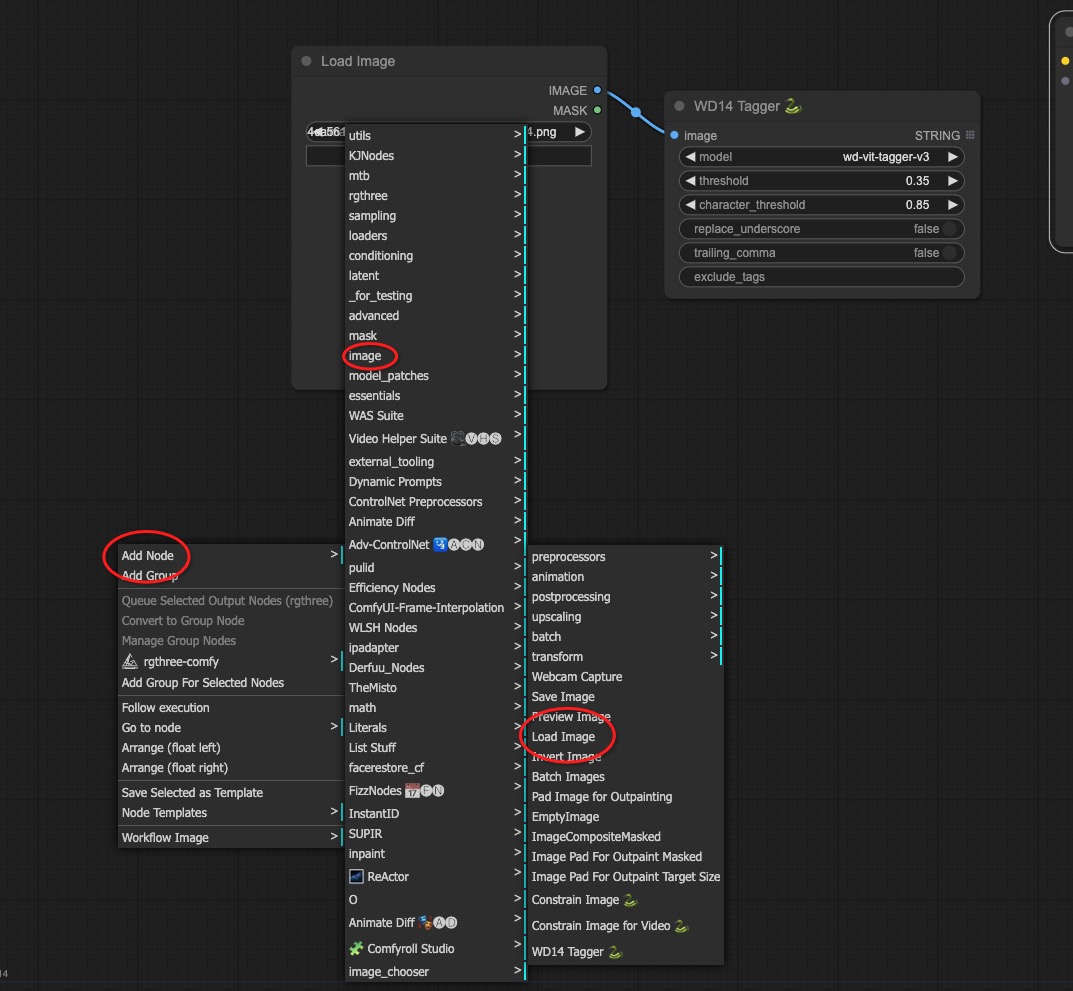
Task: Click the IMAGE output port on Load Image
Action: 597,91
